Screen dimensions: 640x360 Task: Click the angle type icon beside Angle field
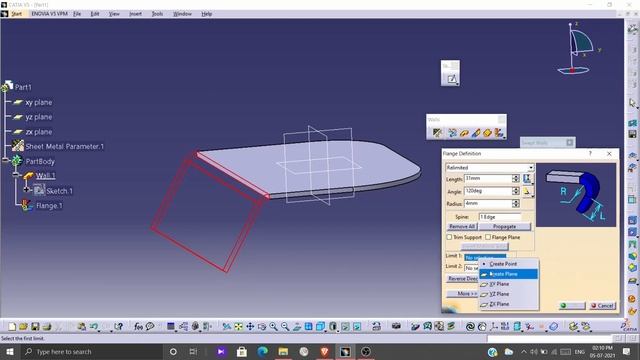pyautogui.click(x=527, y=191)
